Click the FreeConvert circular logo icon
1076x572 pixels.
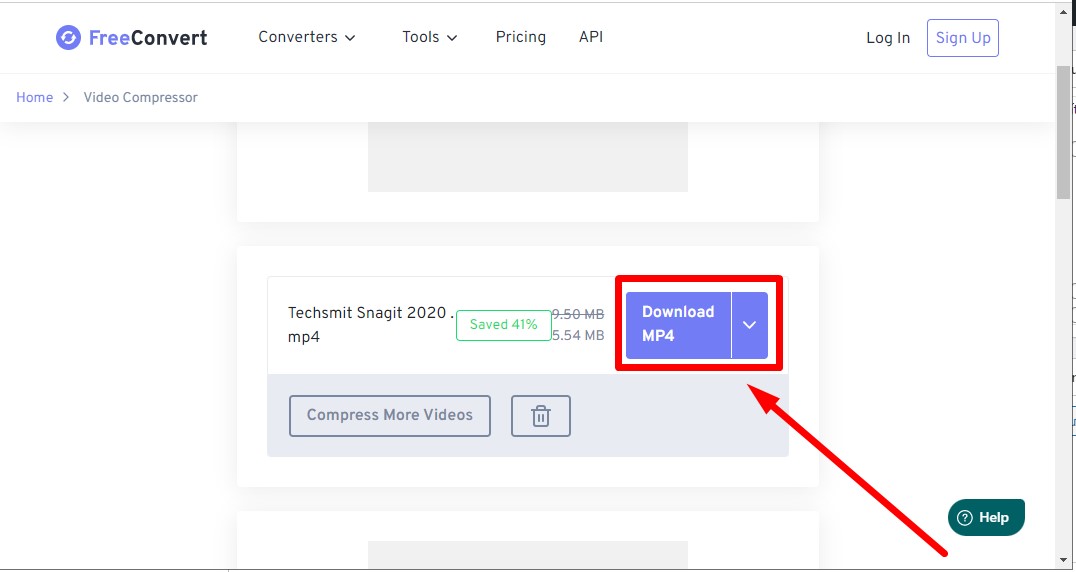(x=68, y=38)
